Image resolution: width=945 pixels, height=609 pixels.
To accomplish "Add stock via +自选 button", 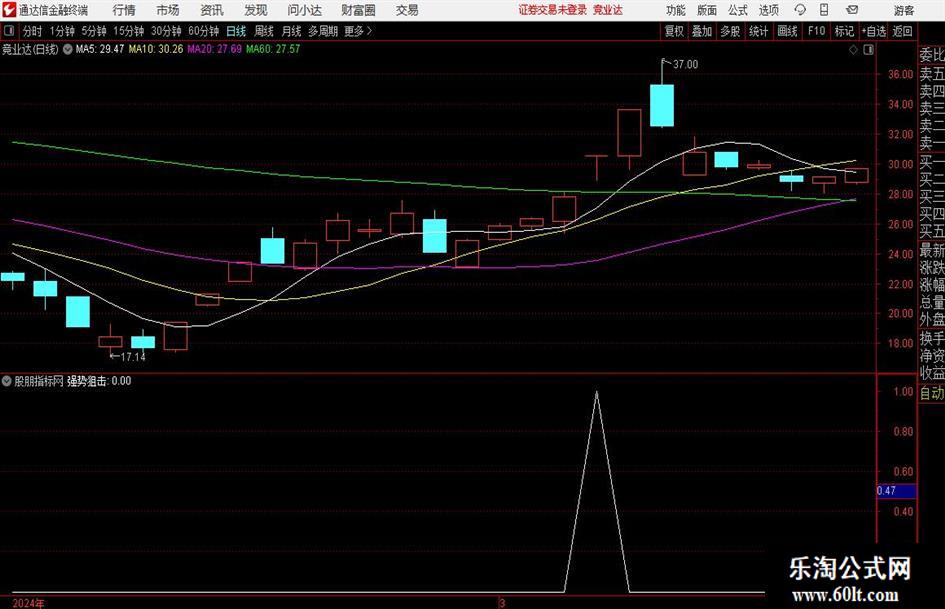I will pyautogui.click(x=873, y=31).
